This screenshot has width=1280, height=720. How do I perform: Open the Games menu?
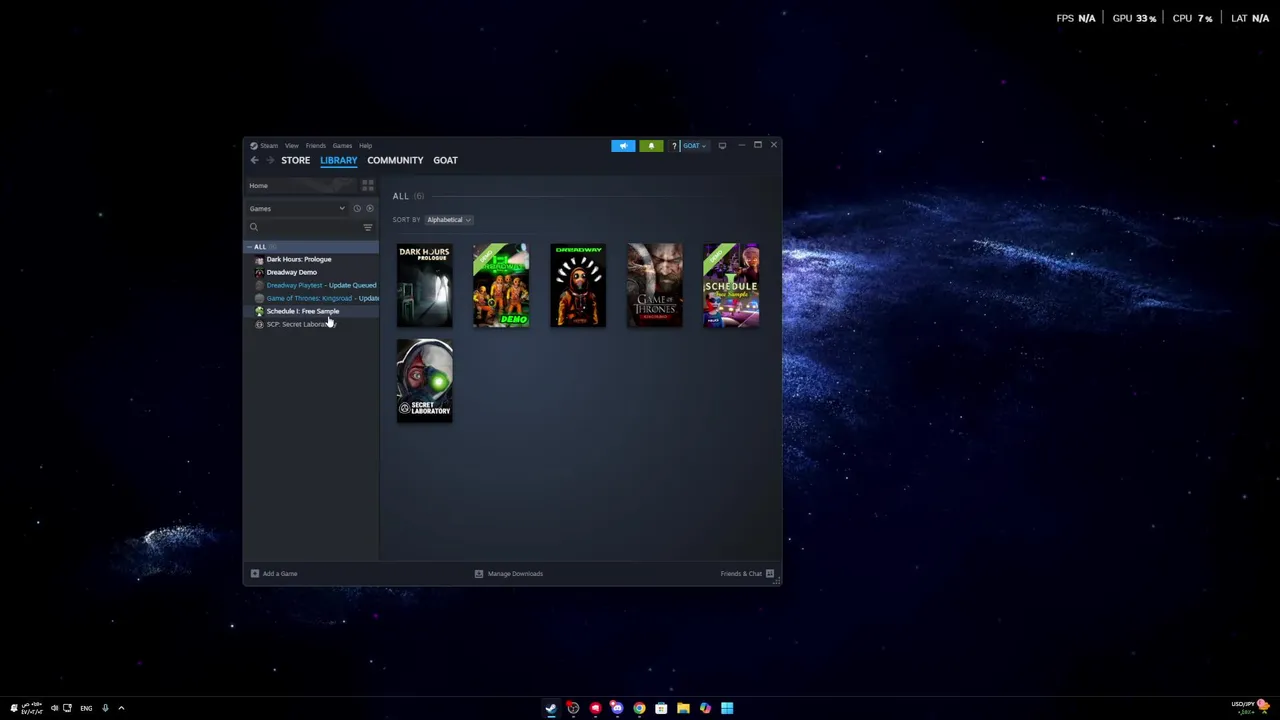tap(342, 146)
